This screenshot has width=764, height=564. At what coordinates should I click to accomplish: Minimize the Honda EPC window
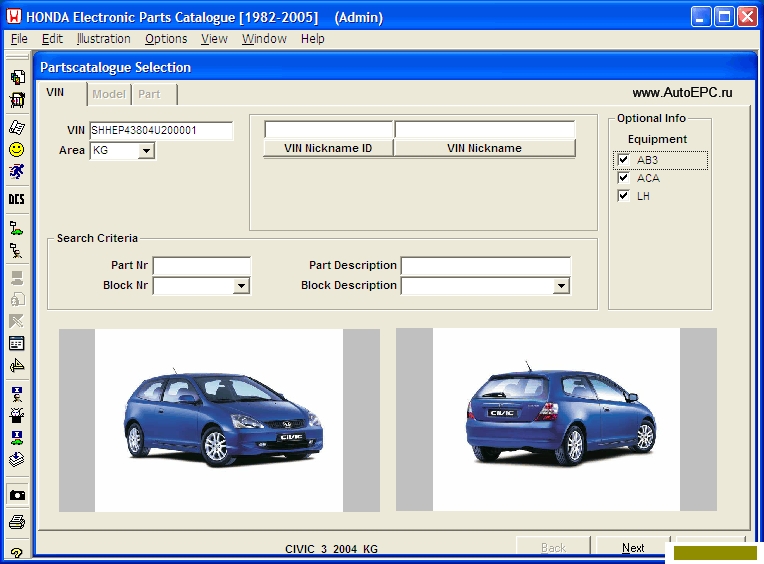point(701,17)
